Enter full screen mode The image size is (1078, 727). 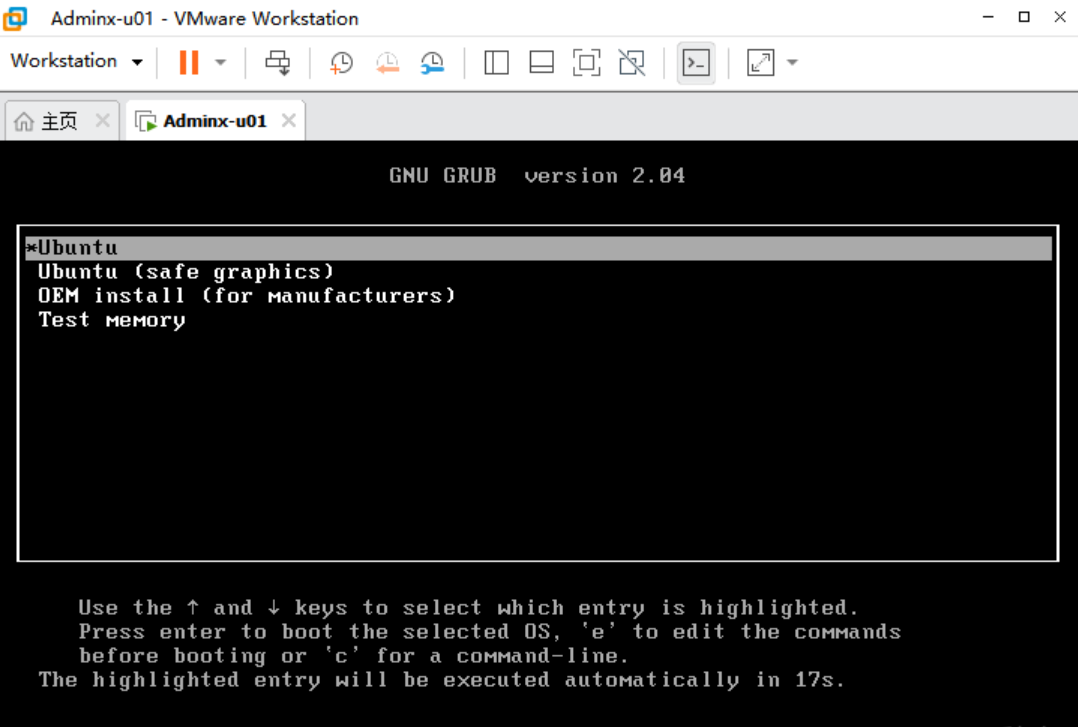(x=586, y=63)
